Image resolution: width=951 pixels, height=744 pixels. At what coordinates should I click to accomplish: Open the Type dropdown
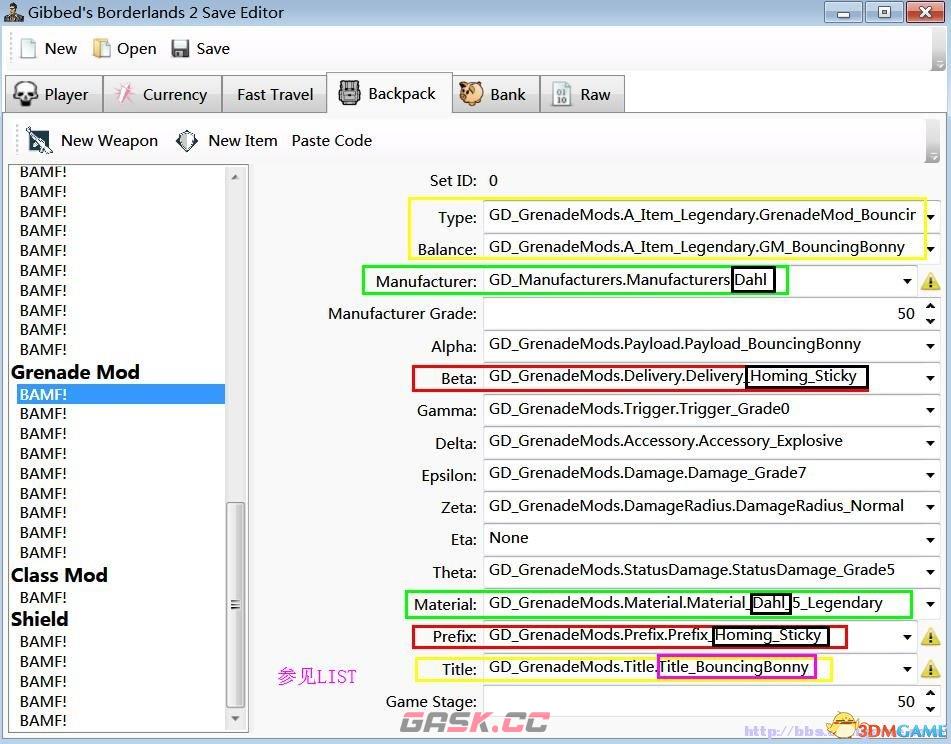(930, 217)
